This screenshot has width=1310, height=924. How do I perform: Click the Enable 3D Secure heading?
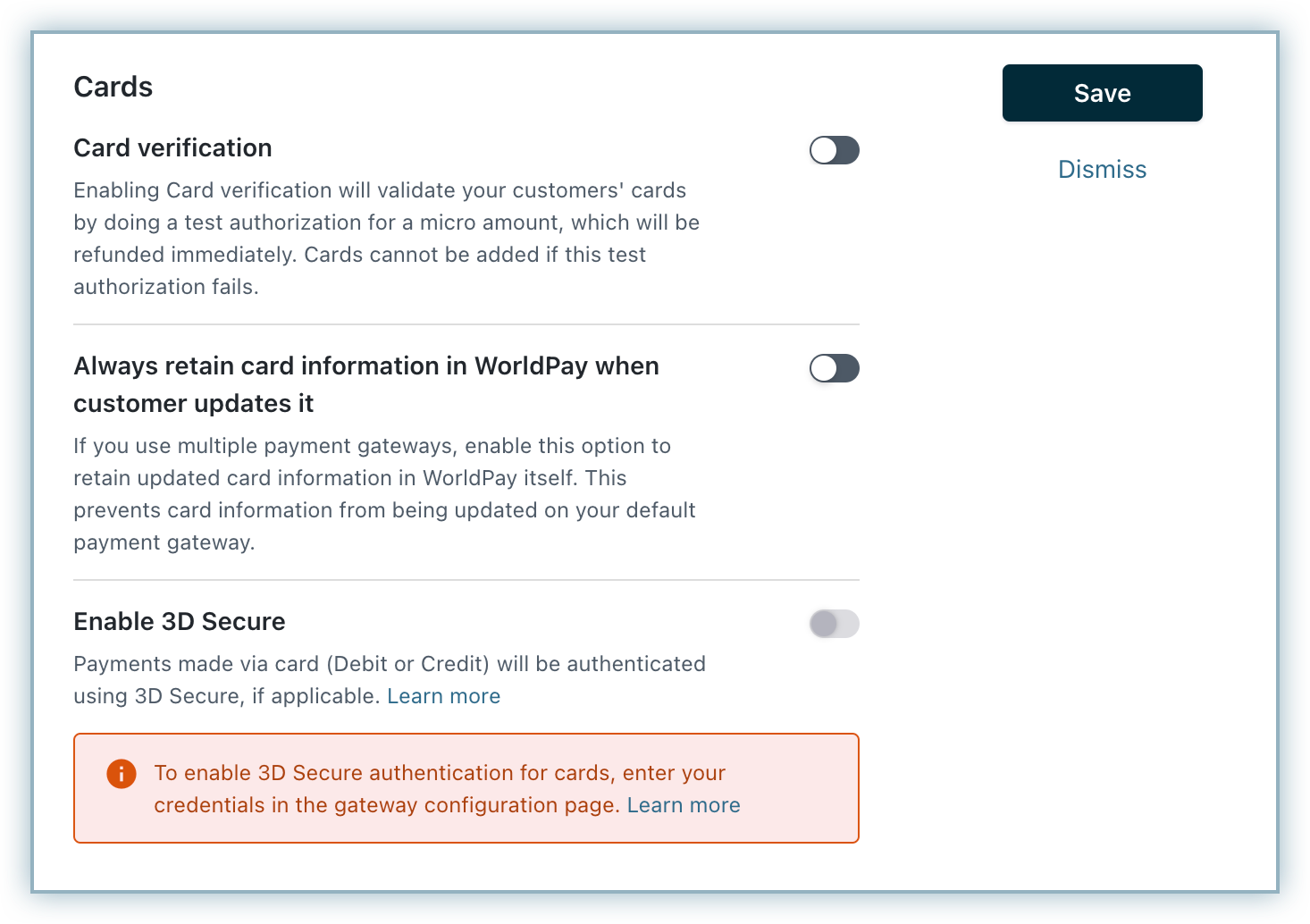pyautogui.click(x=180, y=621)
